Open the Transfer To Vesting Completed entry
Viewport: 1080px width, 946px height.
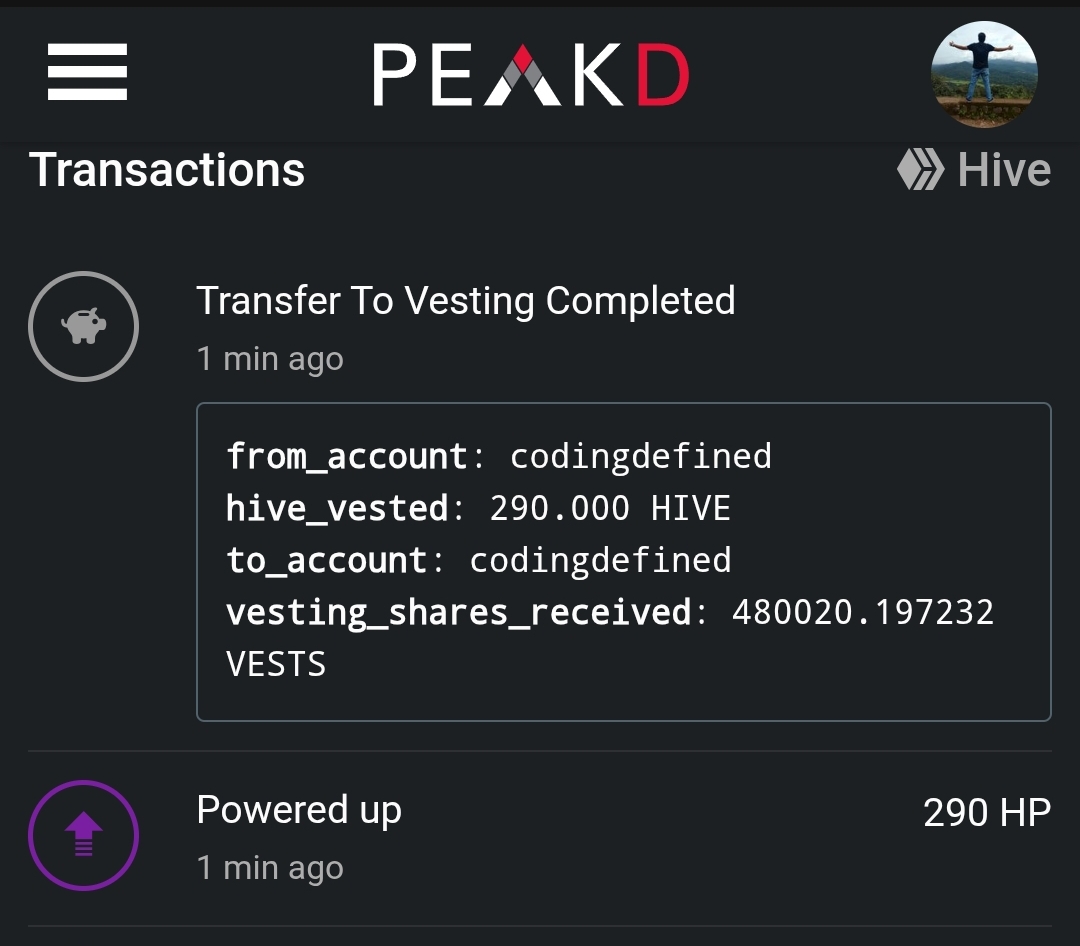[x=465, y=301]
